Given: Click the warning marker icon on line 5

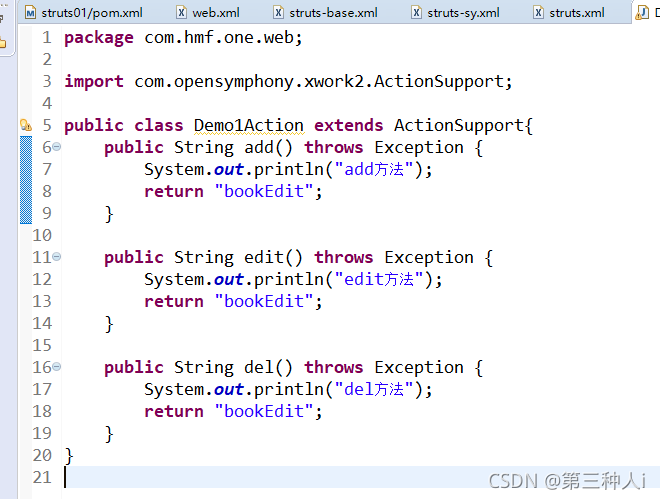Looking at the screenshot, I should (x=26, y=125).
